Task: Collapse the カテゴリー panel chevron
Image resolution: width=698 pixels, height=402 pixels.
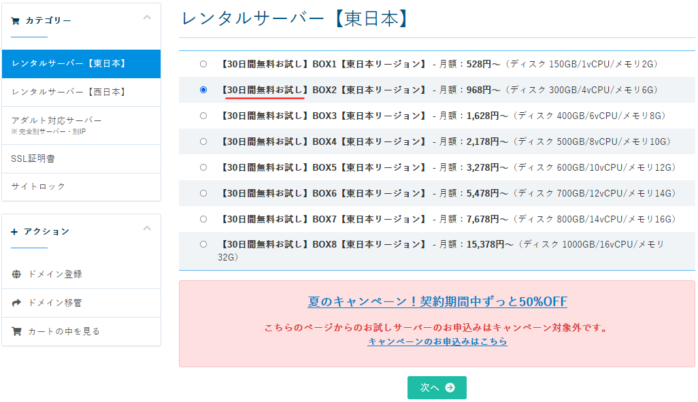Action: [147, 18]
